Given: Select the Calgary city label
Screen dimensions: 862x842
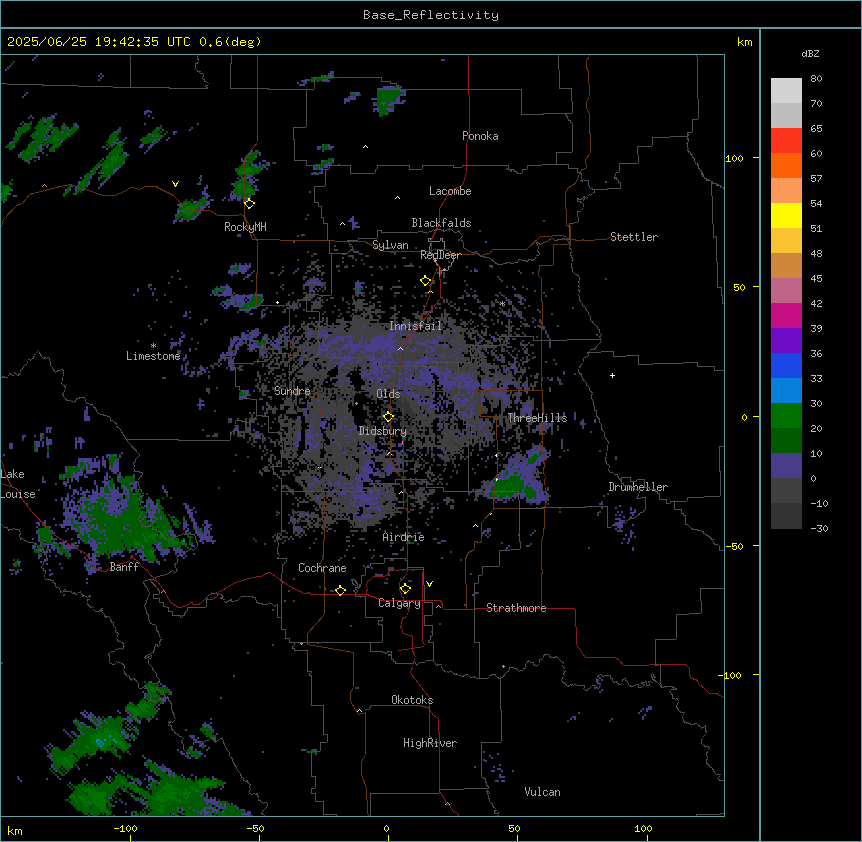Looking at the screenshot, I should (x=400, y=603).
